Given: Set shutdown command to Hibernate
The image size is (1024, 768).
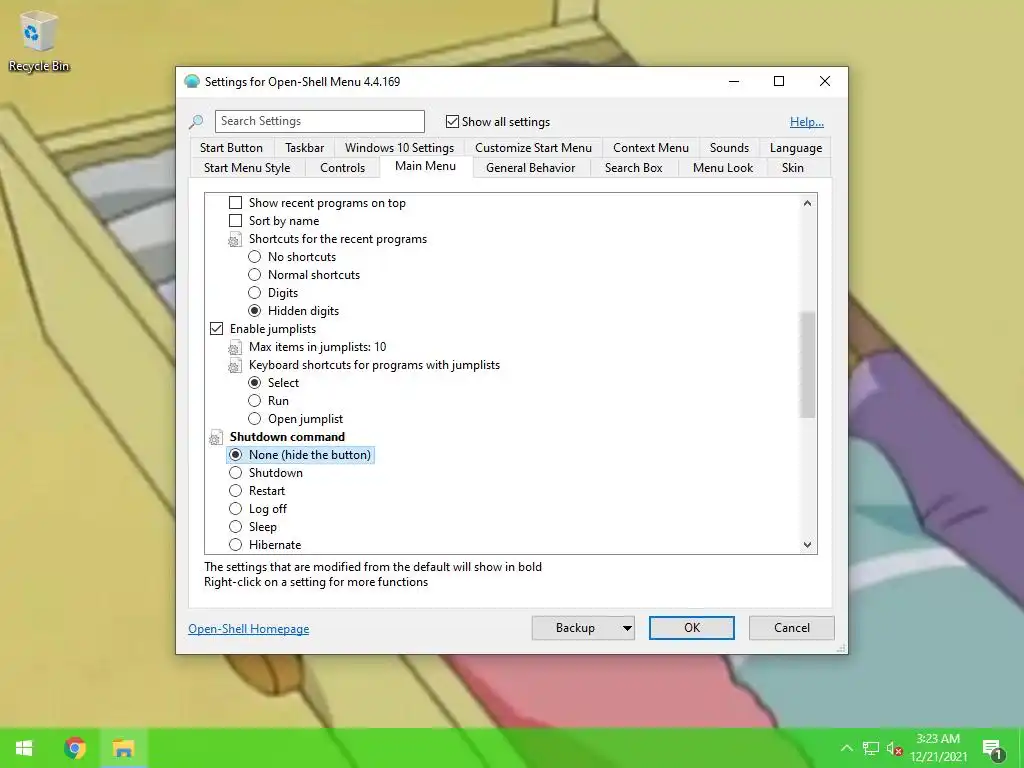Looking at the screenshot, I should point(236,545).
